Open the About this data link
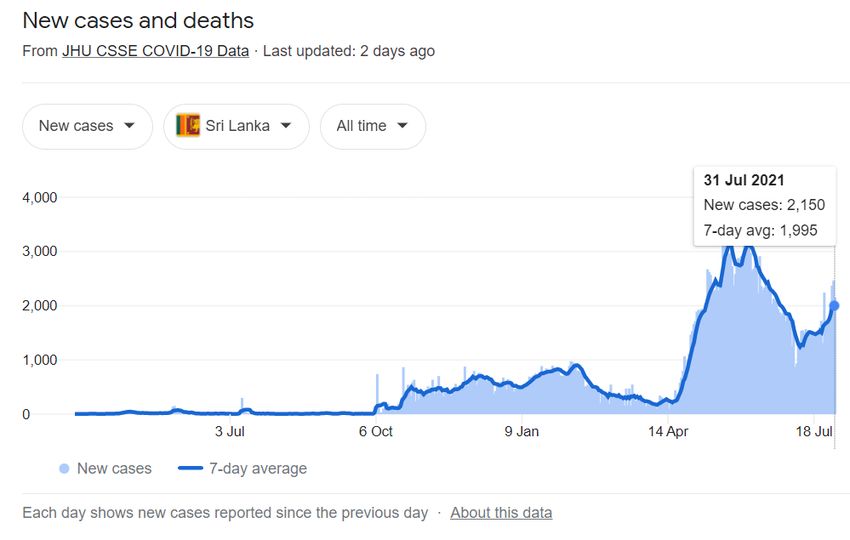The height and width of the screenshot is (540, 850). (x=501, y=513)
